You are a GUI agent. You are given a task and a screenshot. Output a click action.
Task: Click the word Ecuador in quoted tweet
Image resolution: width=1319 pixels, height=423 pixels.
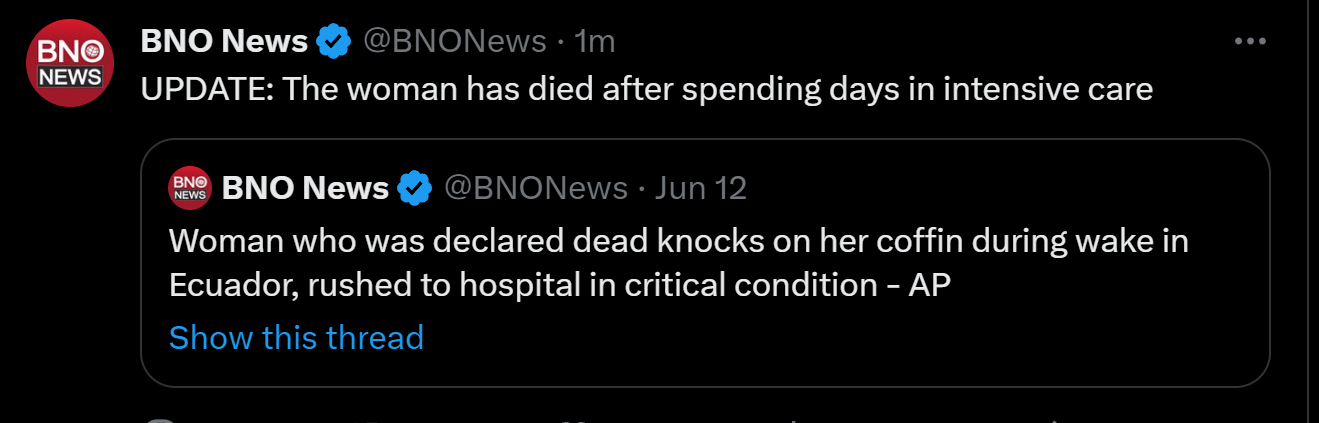pyautogui.click(x=231, y=285)
